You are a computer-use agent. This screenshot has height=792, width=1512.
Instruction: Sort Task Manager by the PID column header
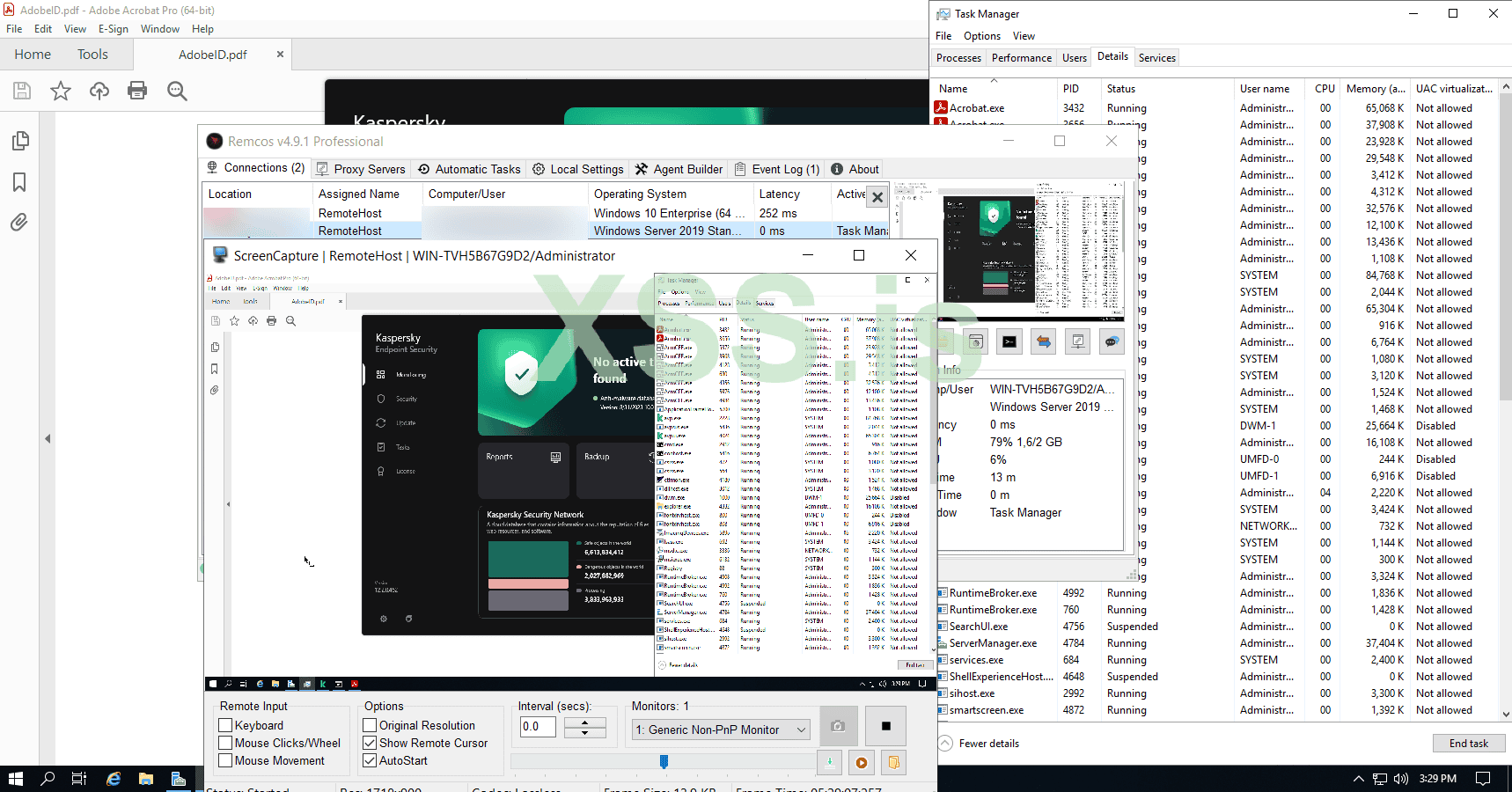click(1078, 89)
